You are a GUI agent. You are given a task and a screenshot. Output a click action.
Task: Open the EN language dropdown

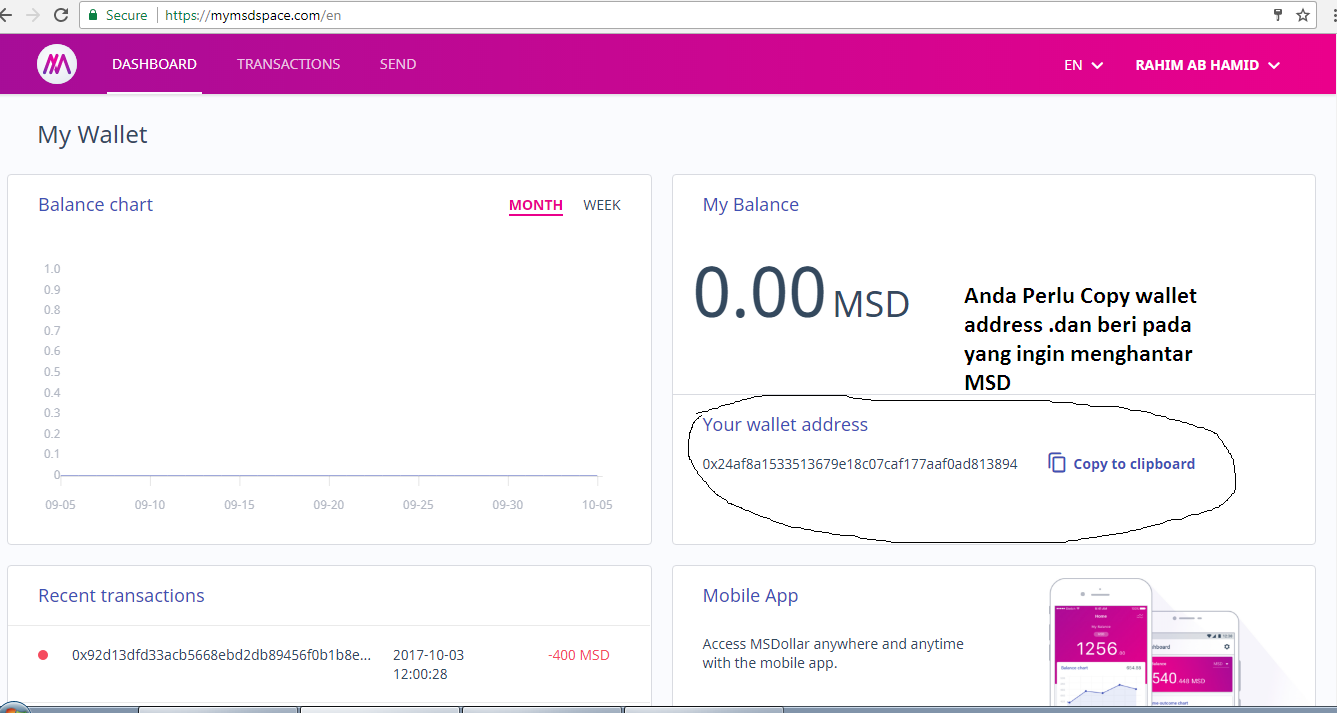coord(1081,64)
